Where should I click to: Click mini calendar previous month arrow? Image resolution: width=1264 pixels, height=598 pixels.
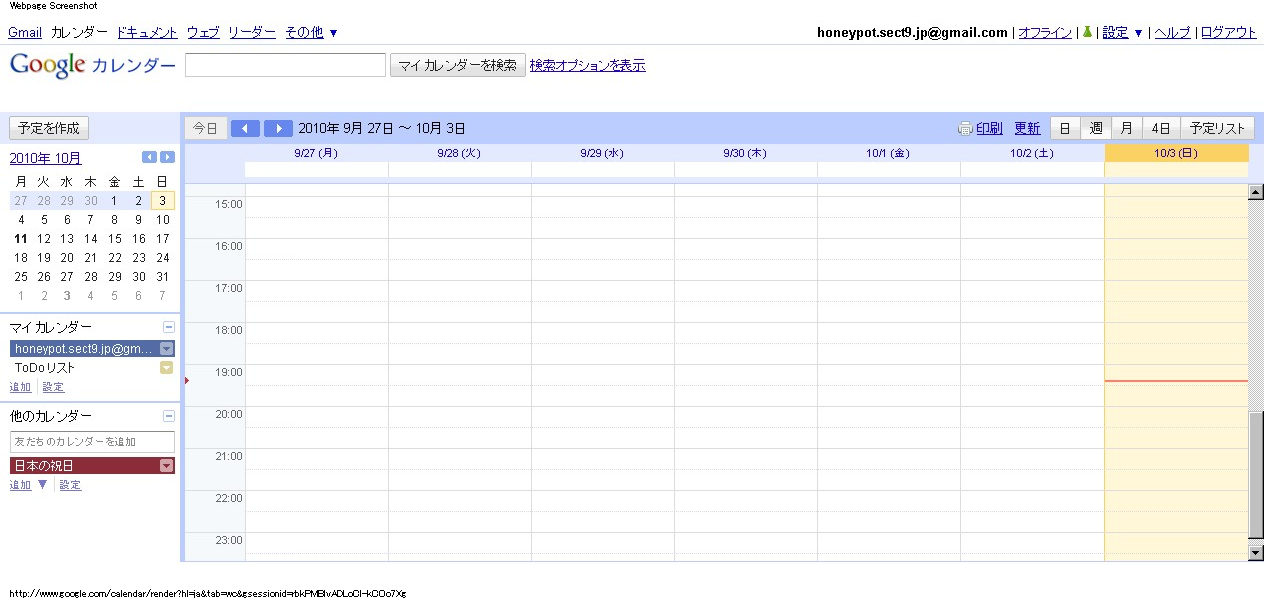pos(149,157)
